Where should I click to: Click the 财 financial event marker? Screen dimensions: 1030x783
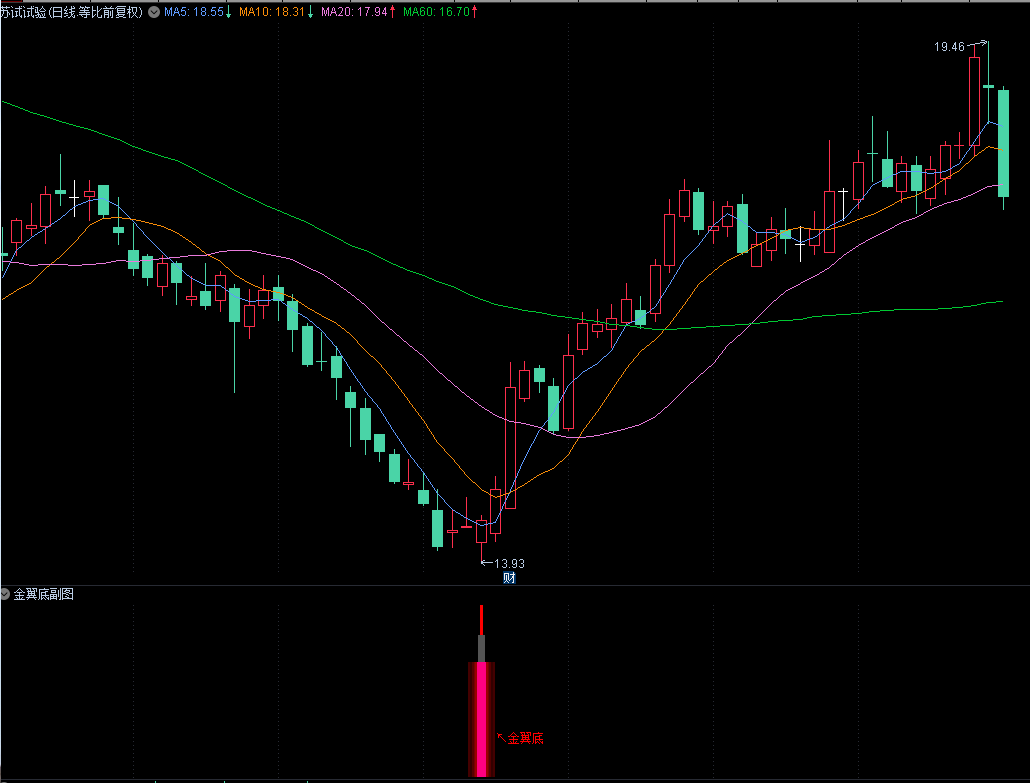click(509, 577)
